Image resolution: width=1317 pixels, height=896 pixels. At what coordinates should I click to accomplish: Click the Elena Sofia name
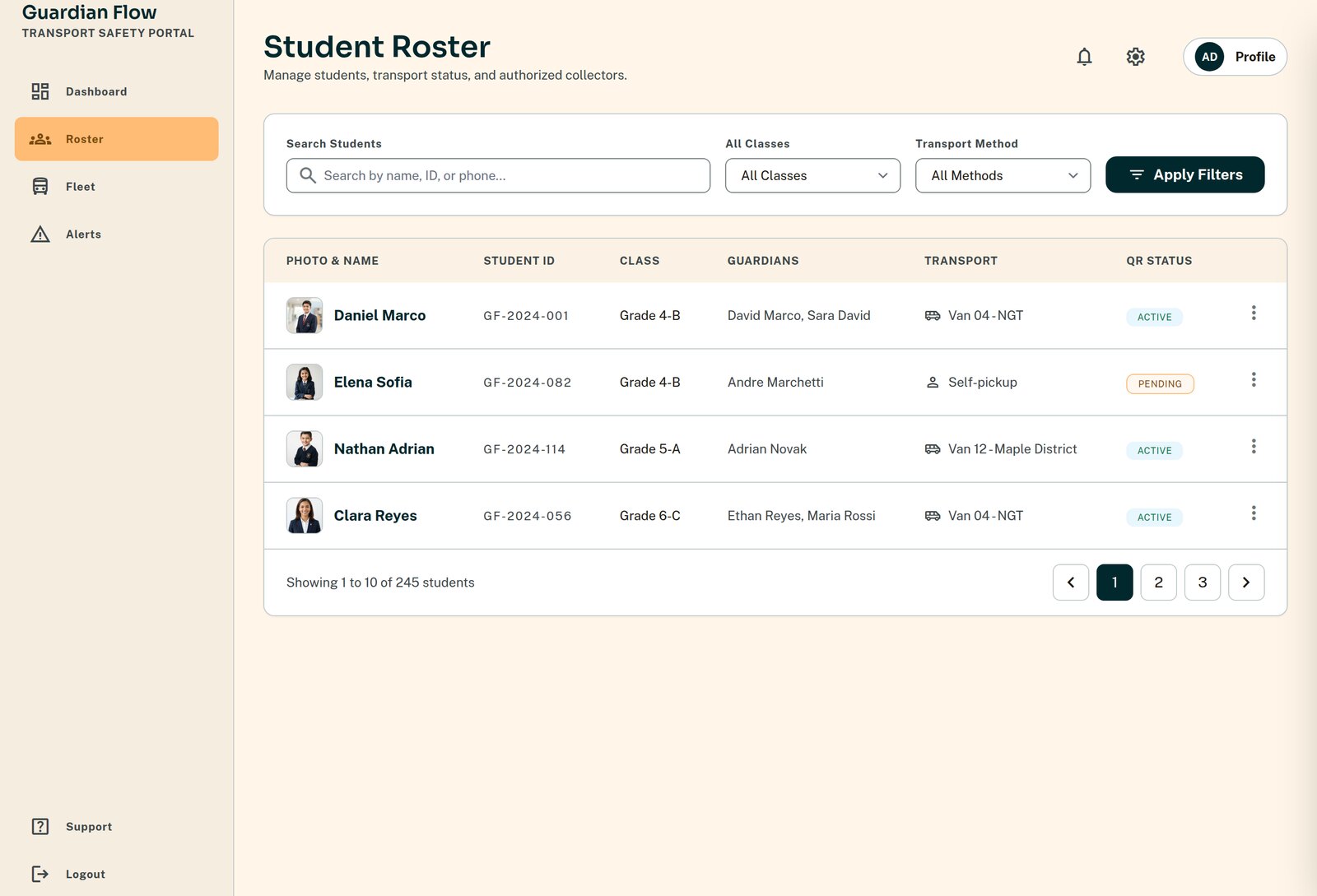click(373, 382)
